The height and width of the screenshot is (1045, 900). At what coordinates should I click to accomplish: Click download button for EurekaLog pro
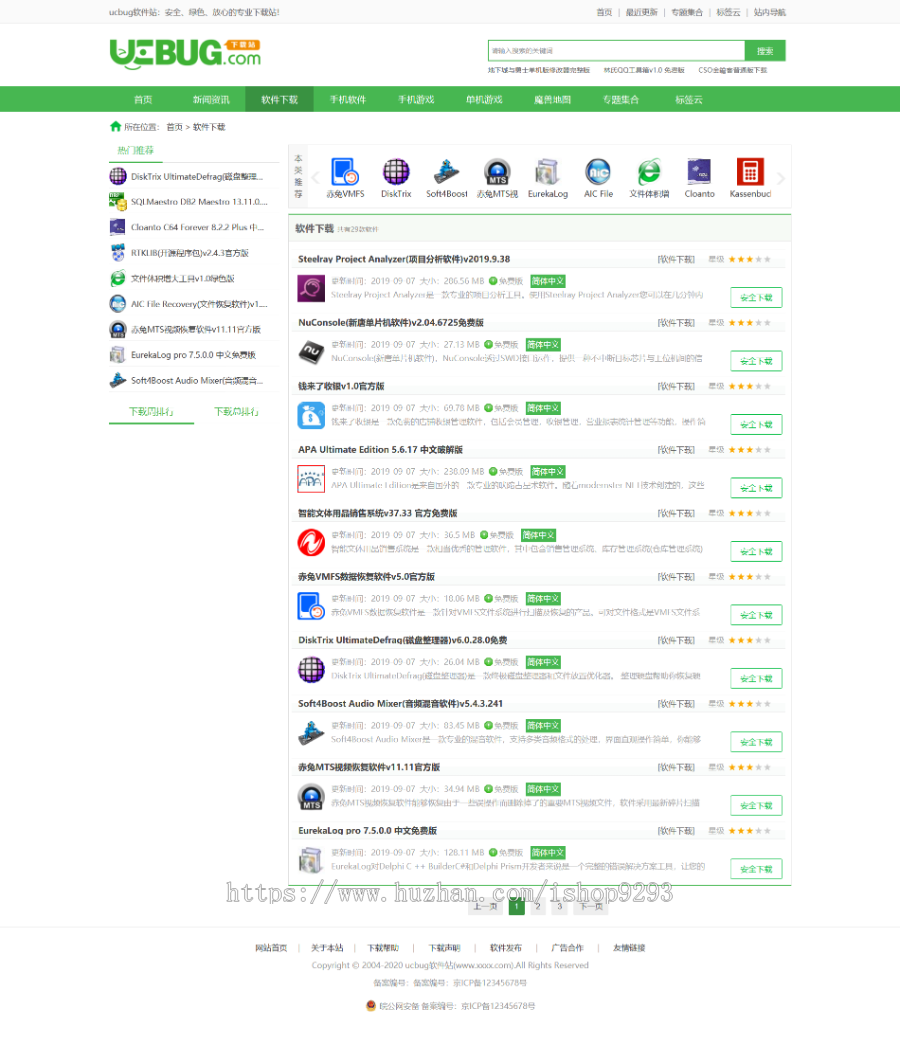coord(756,869)
